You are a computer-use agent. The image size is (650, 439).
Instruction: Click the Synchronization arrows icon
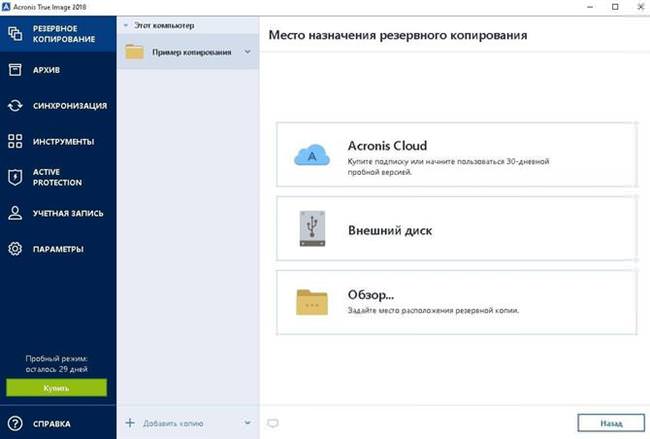15,105
